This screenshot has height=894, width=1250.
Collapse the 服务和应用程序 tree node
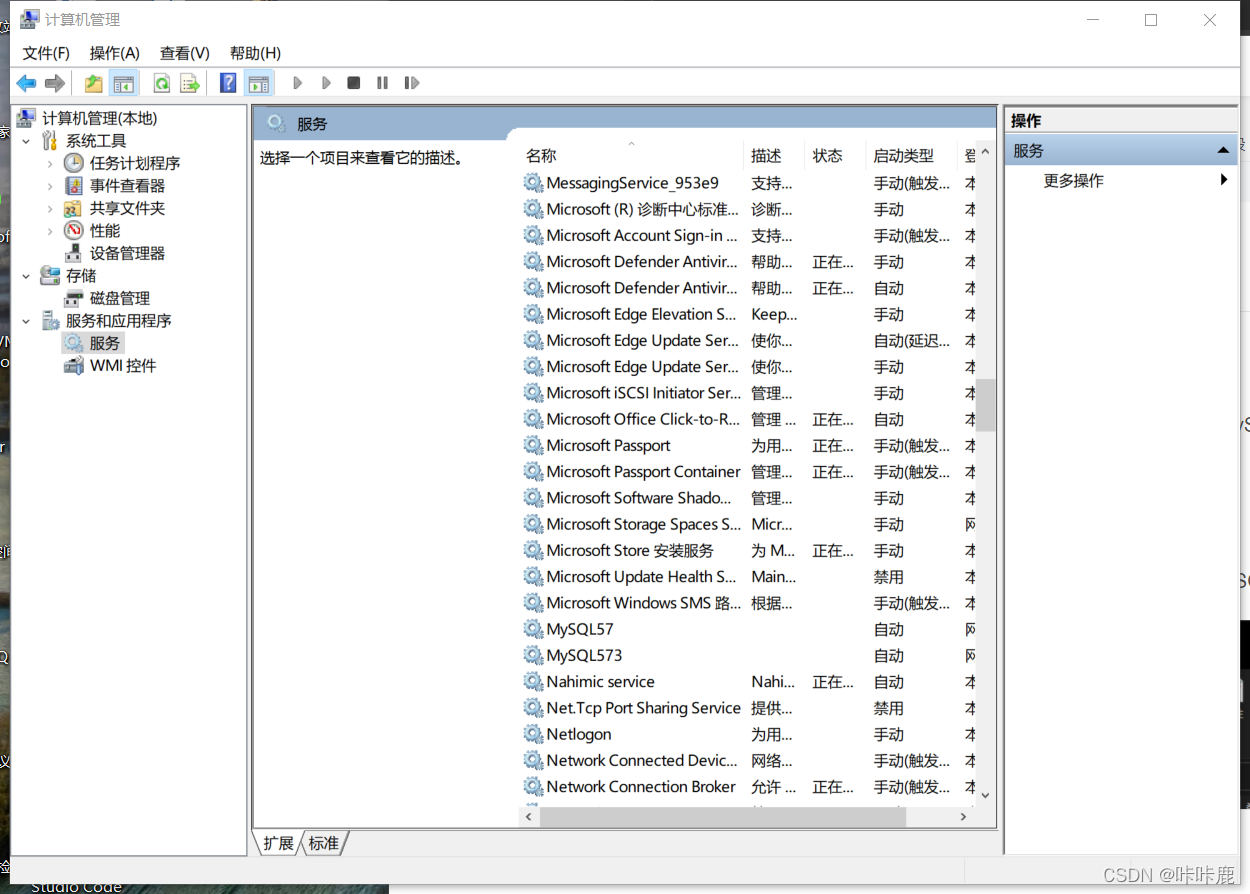[26, 321]
